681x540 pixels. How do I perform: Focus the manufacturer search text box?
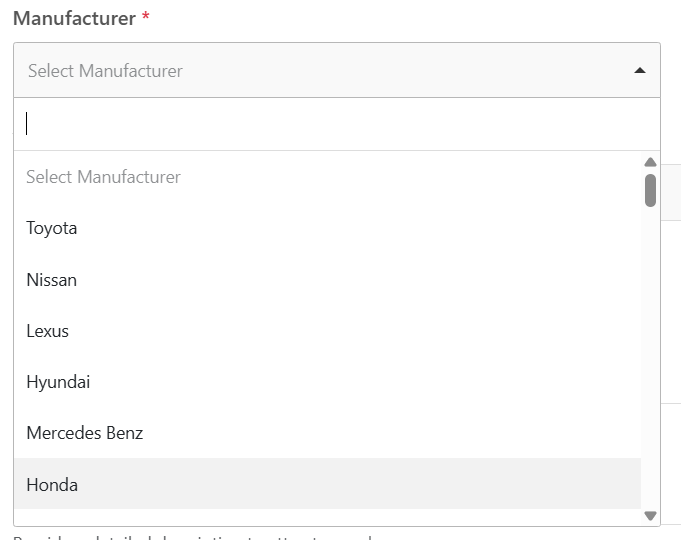pyautogui.click(x=336, y=124)
